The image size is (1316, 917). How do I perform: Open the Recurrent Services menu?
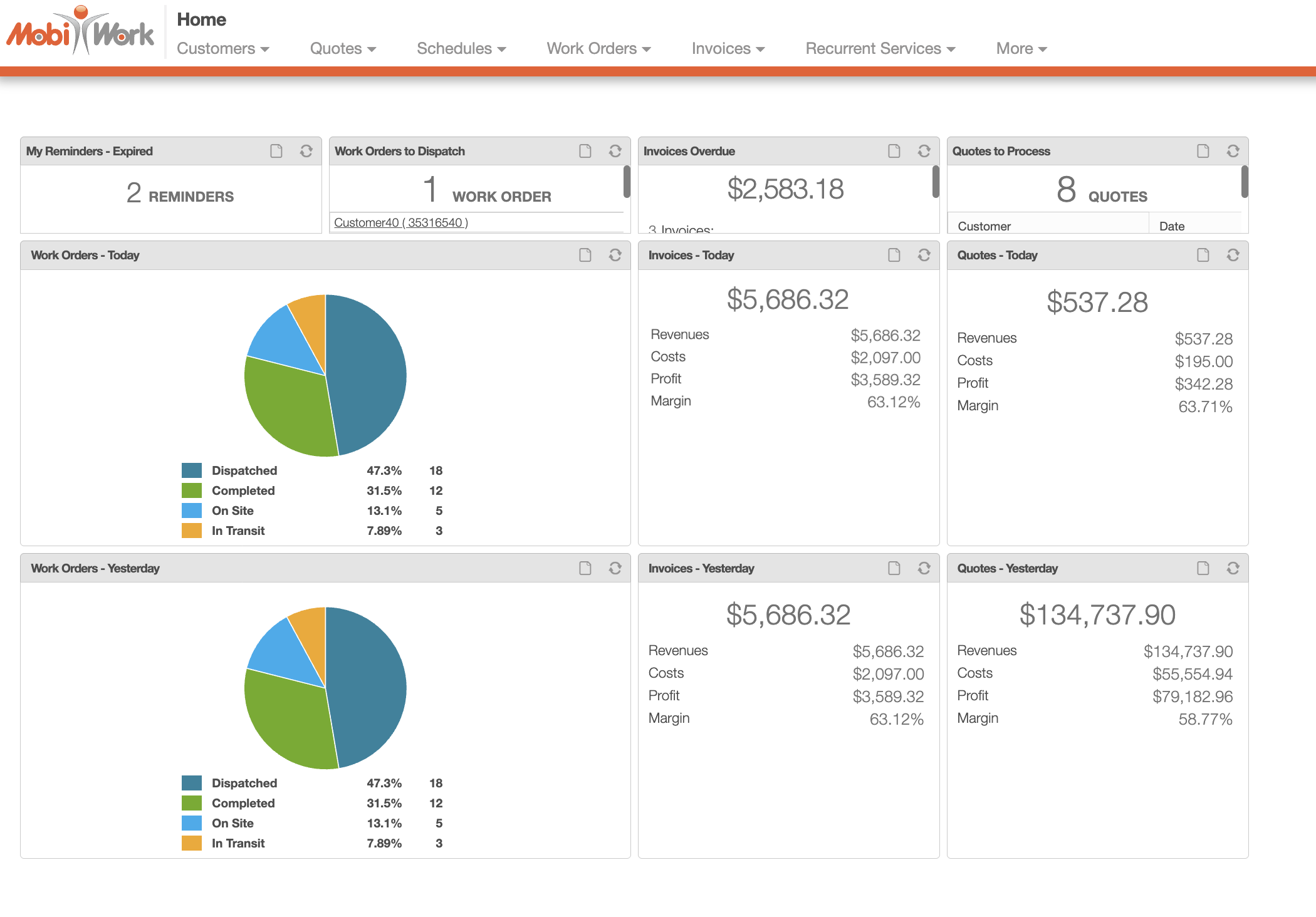click(880, 49)
